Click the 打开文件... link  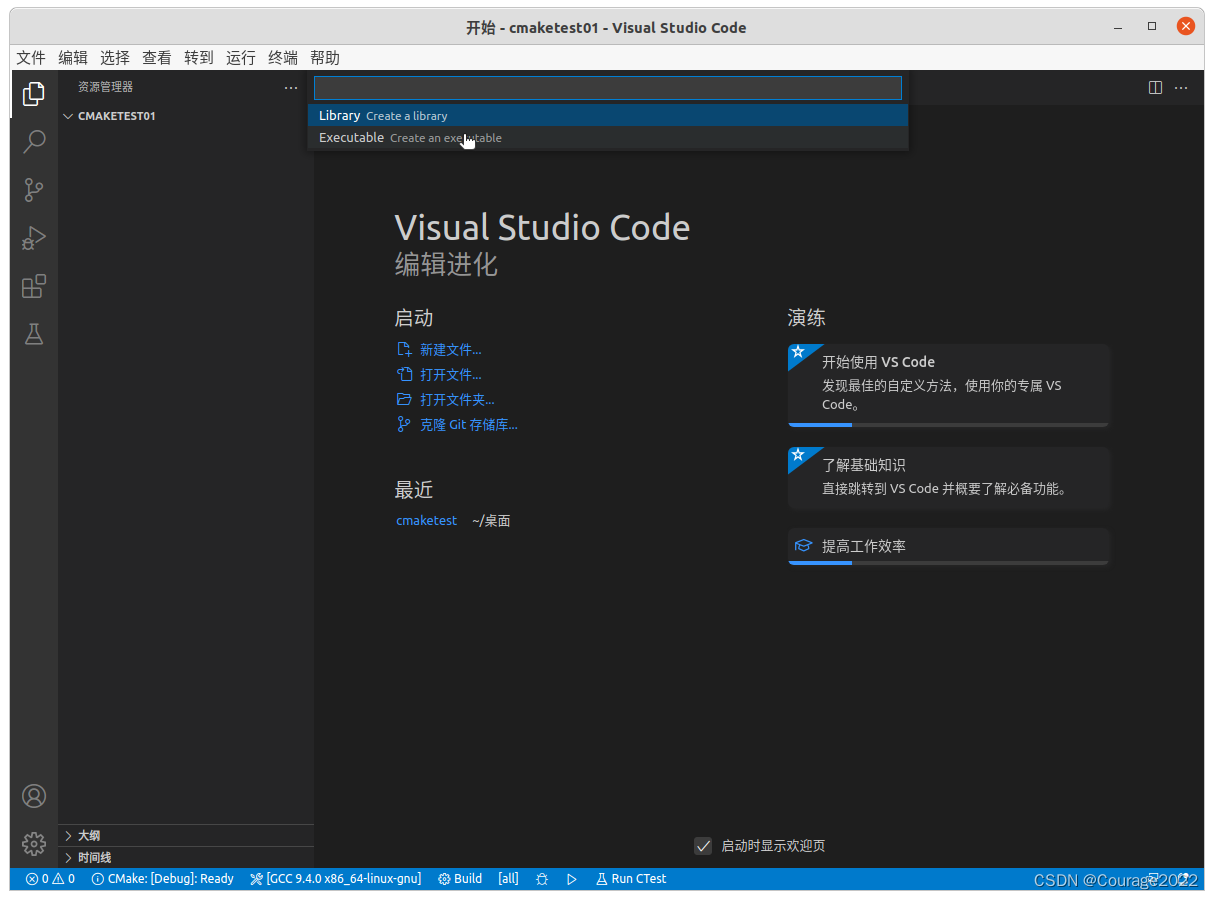tap(450, 375)
